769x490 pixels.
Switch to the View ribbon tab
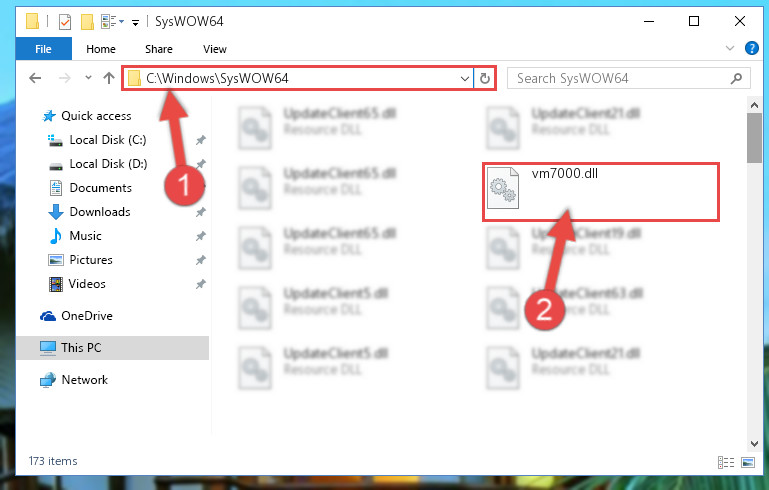tap(215, 49)
